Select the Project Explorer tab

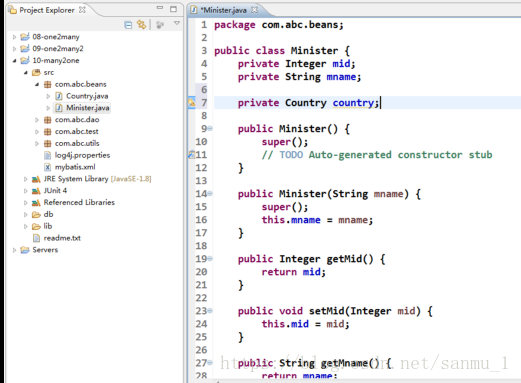pos(47,10)
